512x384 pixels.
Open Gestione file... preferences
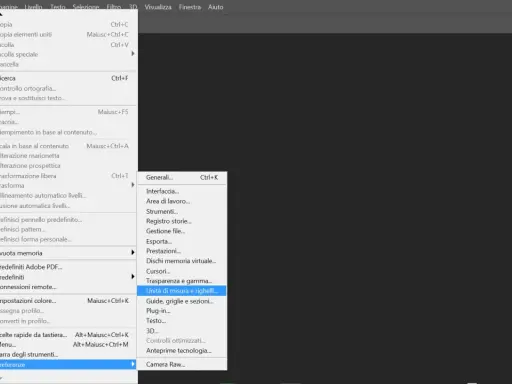click(x=182, y=231)
